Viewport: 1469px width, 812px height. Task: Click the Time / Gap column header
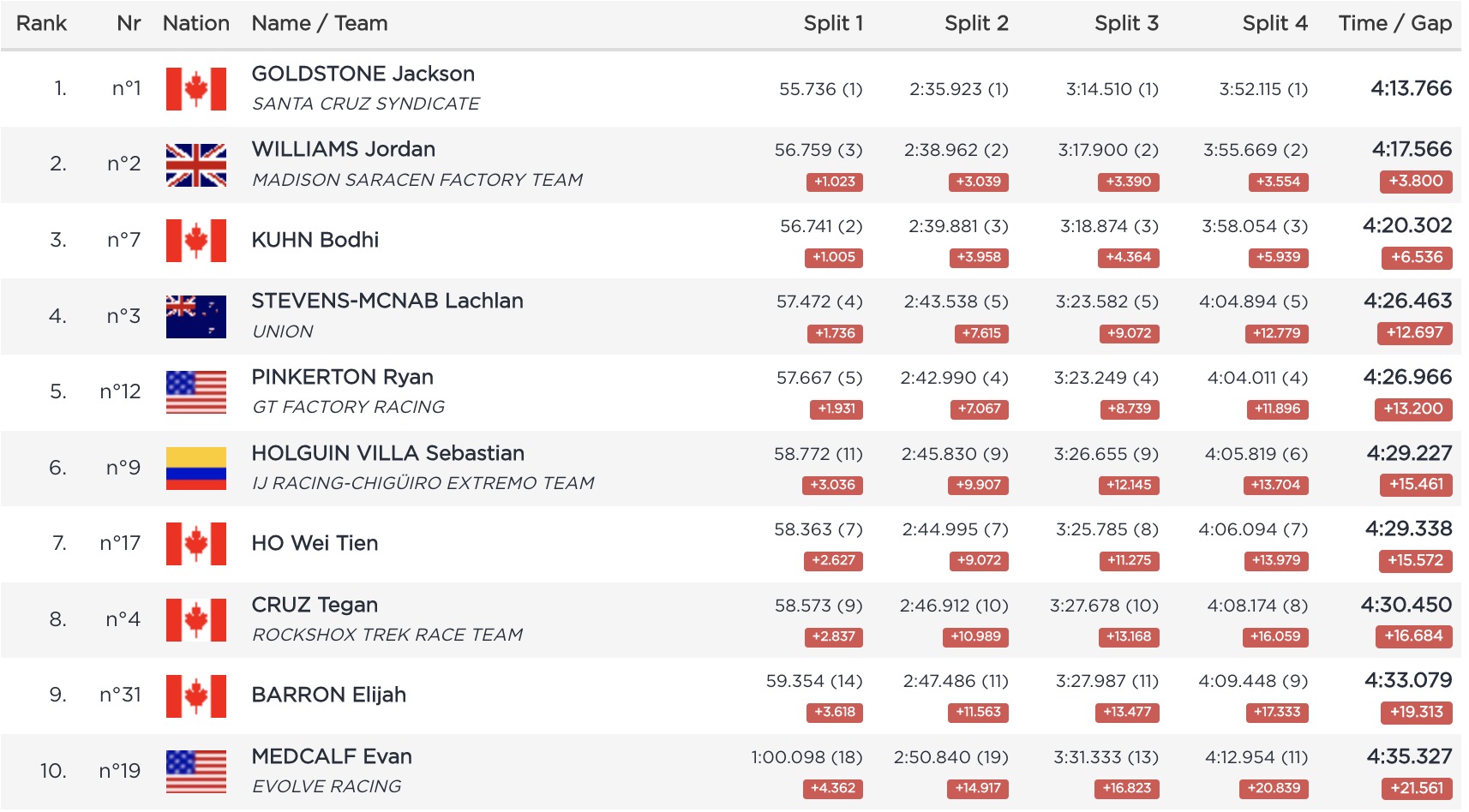coord(1394,23)
